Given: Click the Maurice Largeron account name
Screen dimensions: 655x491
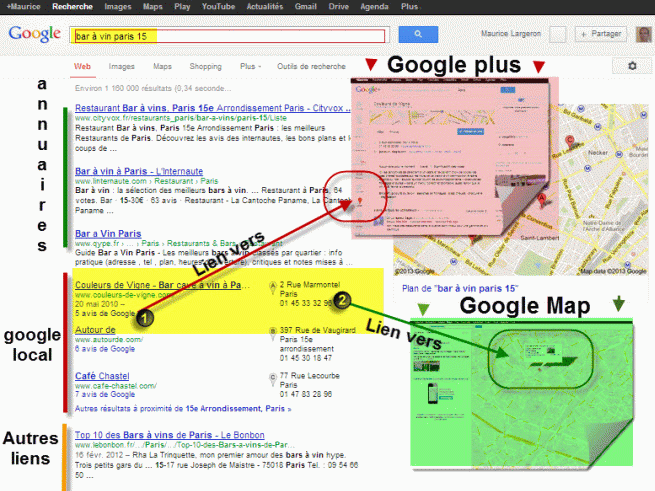Looking at the screenshot, I should tap(510, 34).
